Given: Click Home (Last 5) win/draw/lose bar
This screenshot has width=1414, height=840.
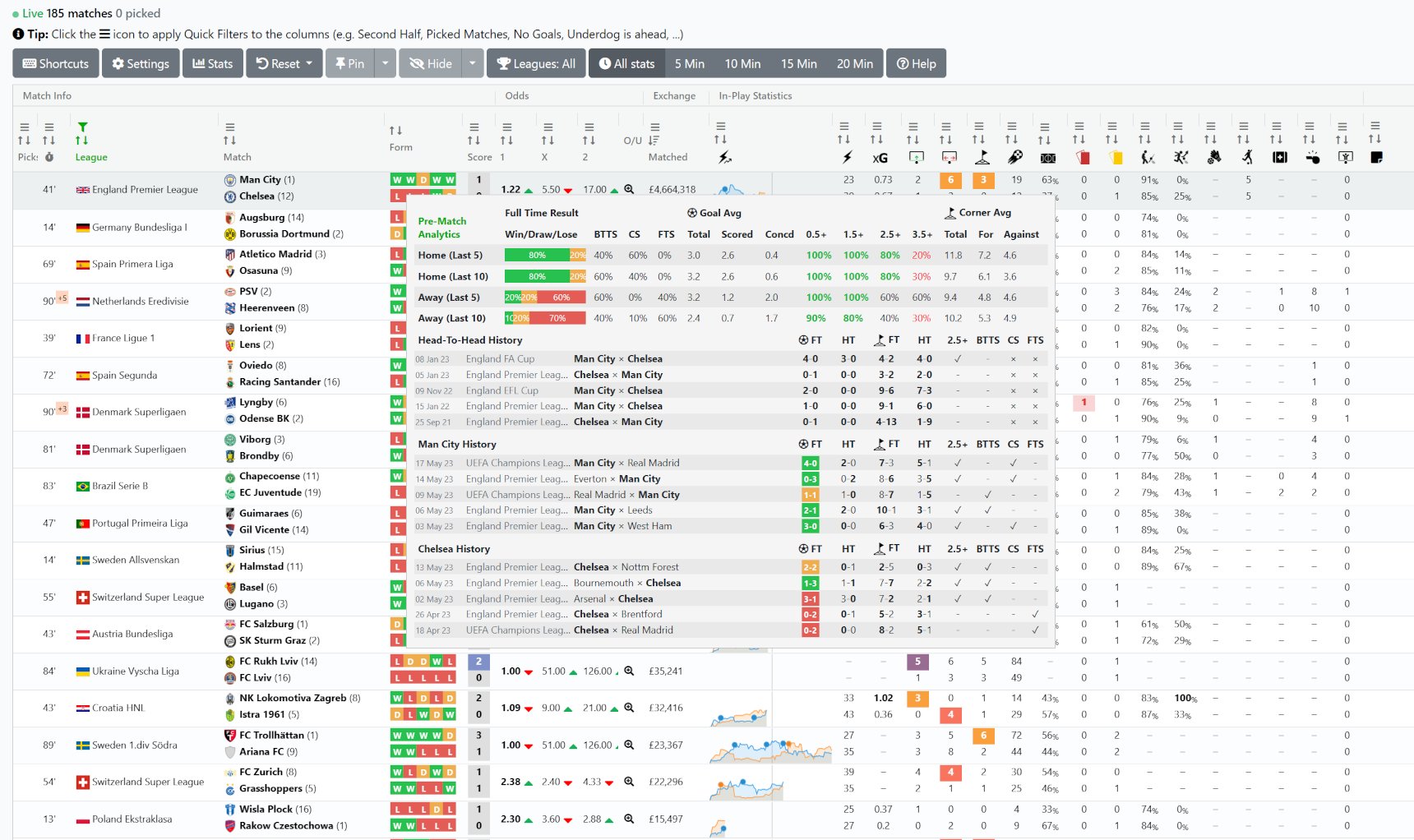Looking at the screenshot, I should [545, 255].
